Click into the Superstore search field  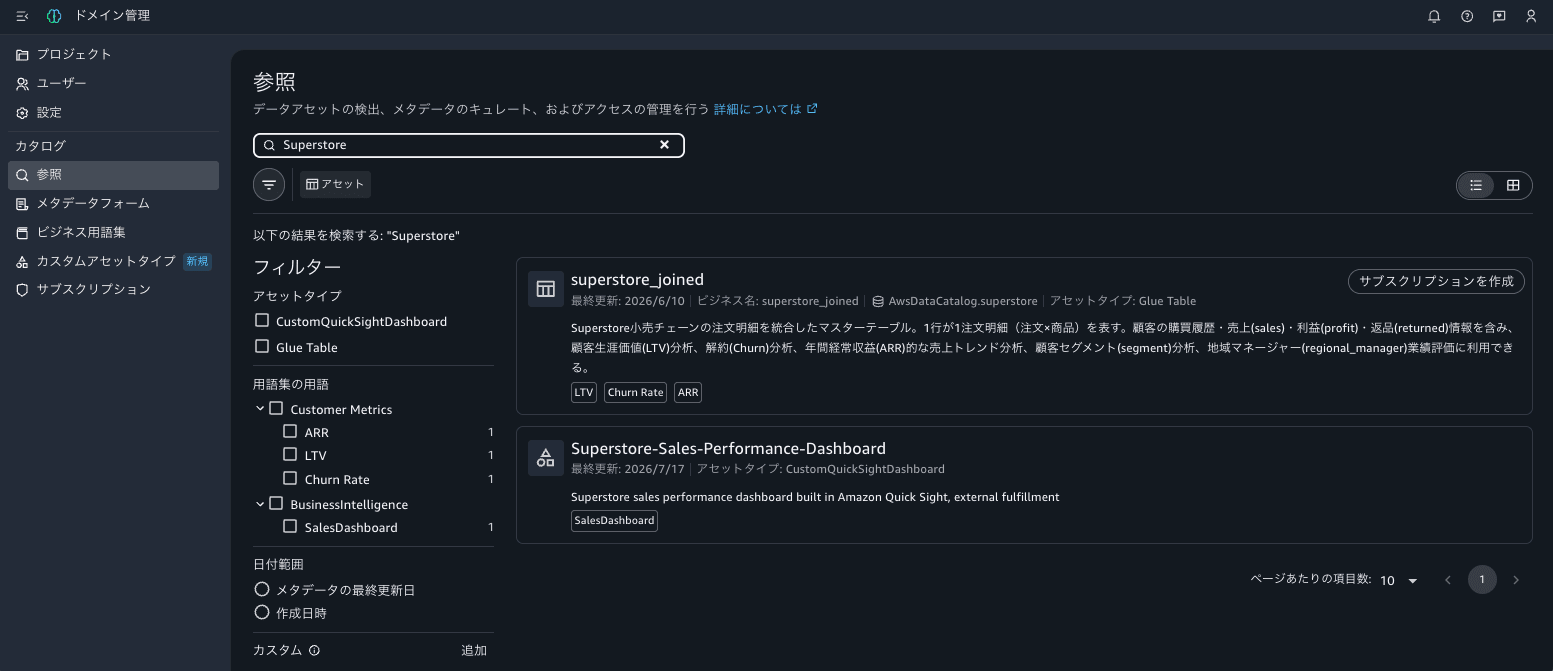tap(469, 145)
